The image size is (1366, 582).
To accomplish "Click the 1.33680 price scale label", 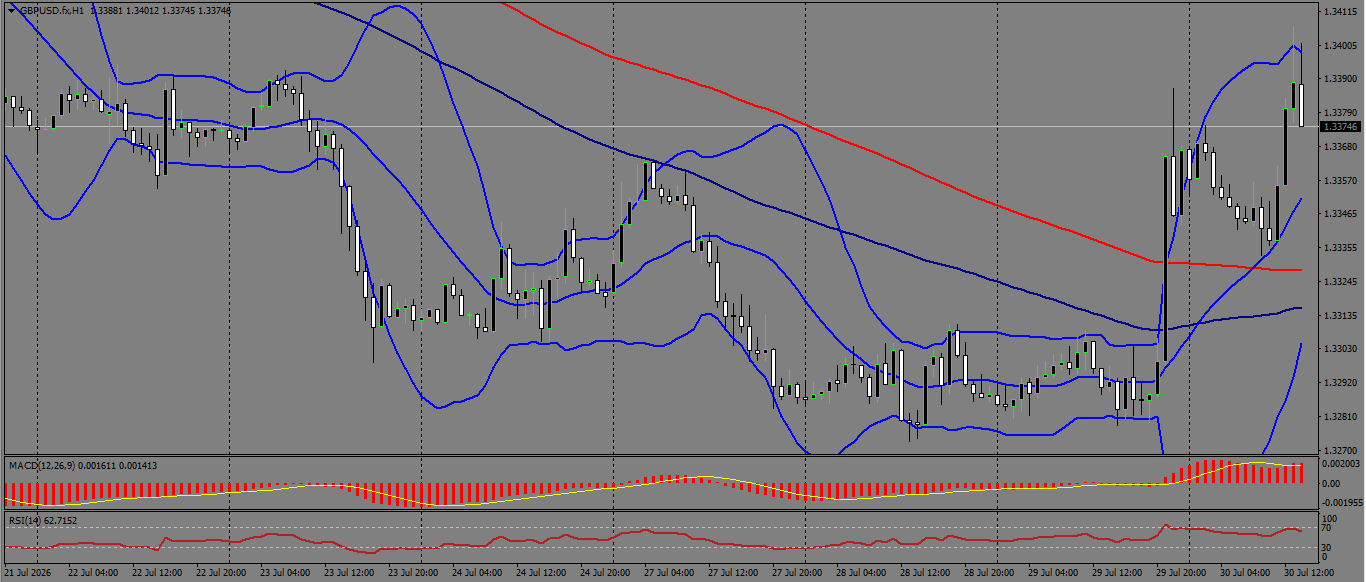I will (x=1339, y=147).
